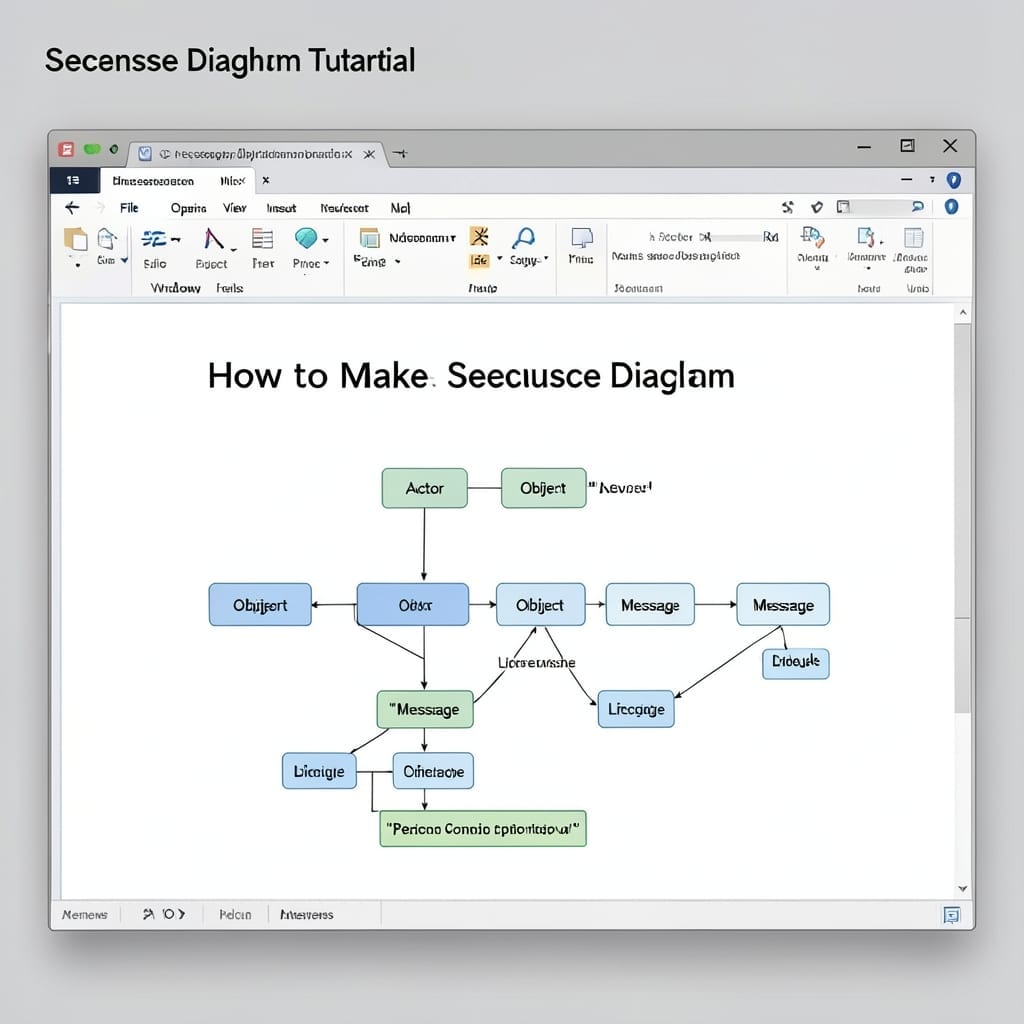Select the purple angled Bdect tool
Screen dimensions: 1024x1024
213,239
